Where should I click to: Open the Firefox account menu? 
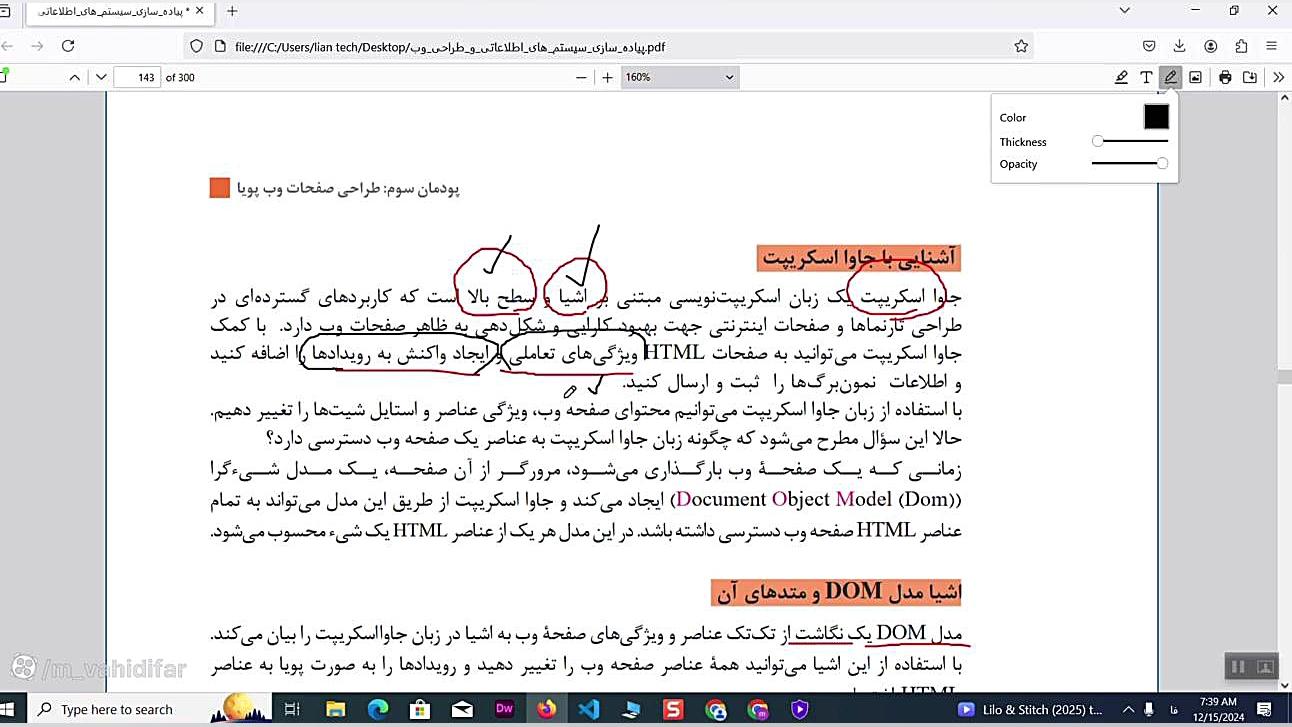click(x=1211, y=46)
